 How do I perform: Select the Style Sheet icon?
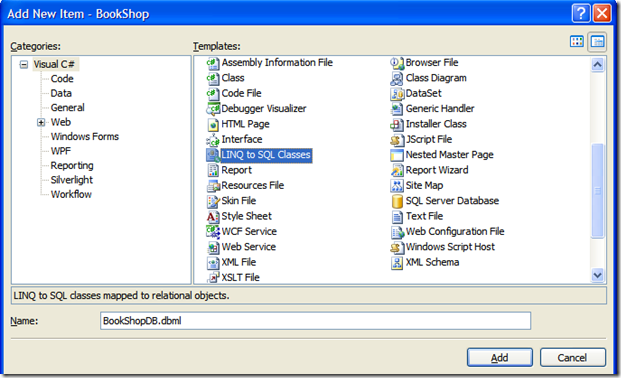click(213, 217)
